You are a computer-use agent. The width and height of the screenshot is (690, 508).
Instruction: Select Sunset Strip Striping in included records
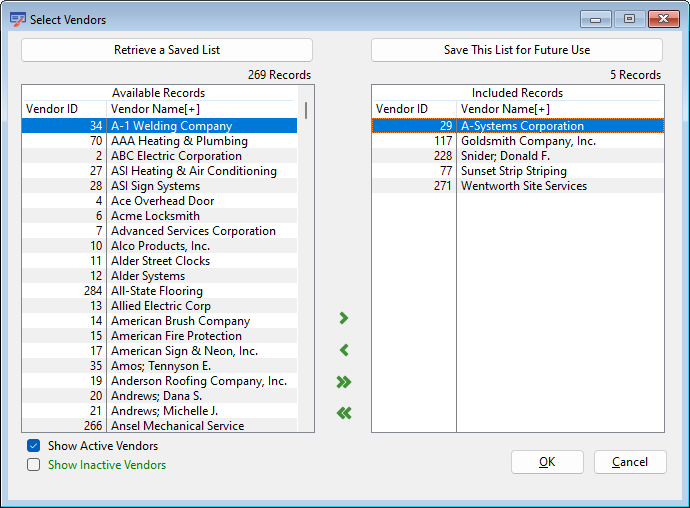pyautogui.click(x=513, y=171)
